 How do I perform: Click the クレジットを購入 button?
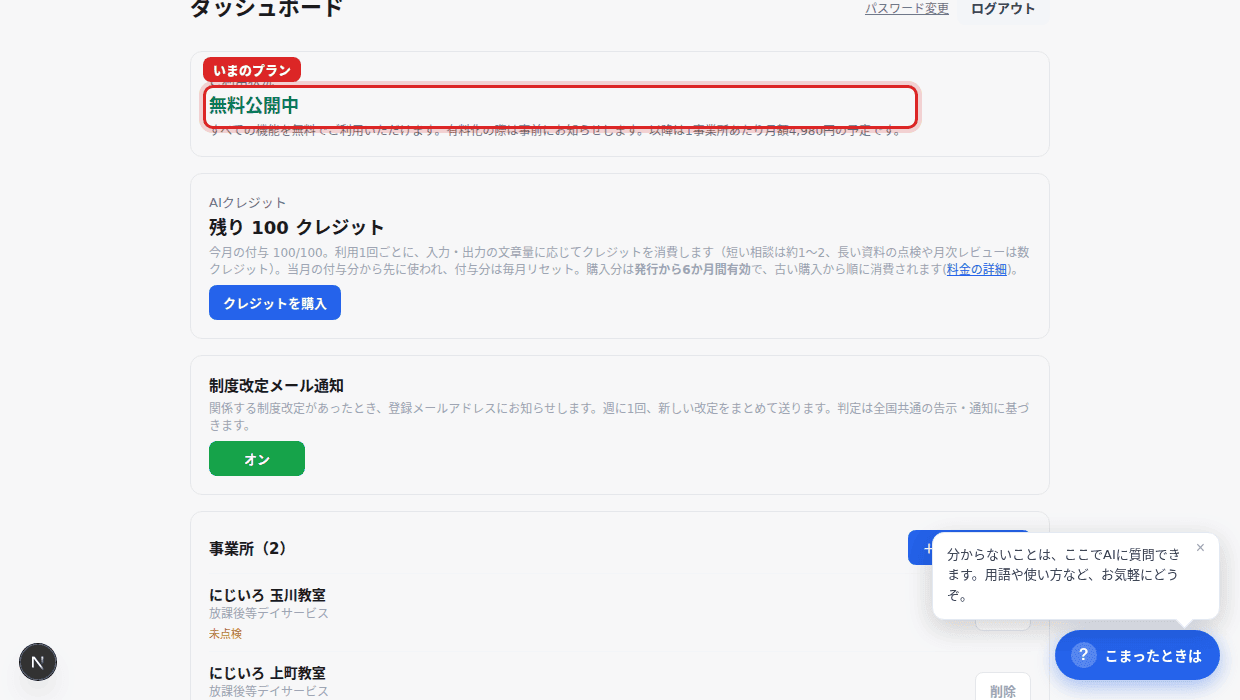pos(275,303)
